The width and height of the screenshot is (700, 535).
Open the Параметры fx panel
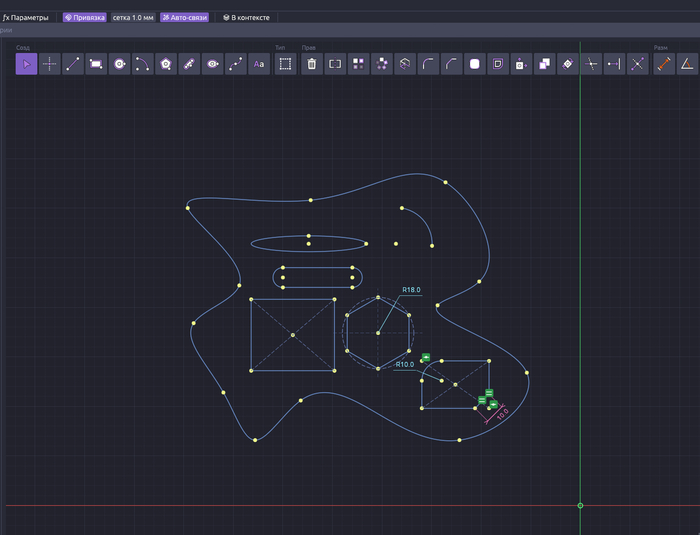tap(25, 17)
